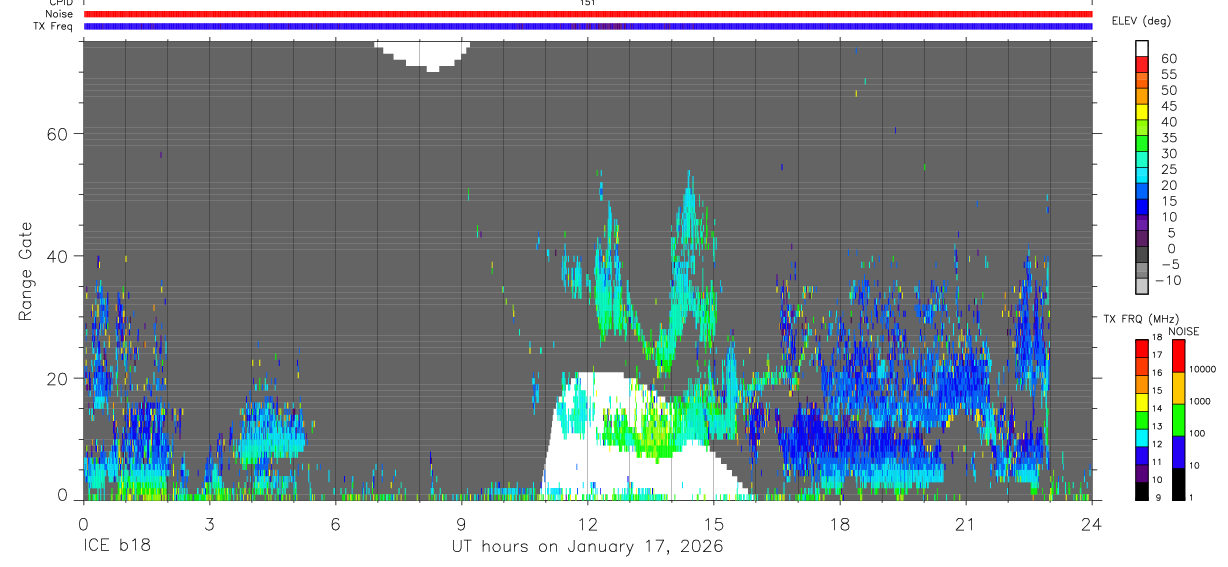Viewport: 1228px width, 567px height.
Task: Click the white notch at the plot's top edge
Action: pos(421,54)
